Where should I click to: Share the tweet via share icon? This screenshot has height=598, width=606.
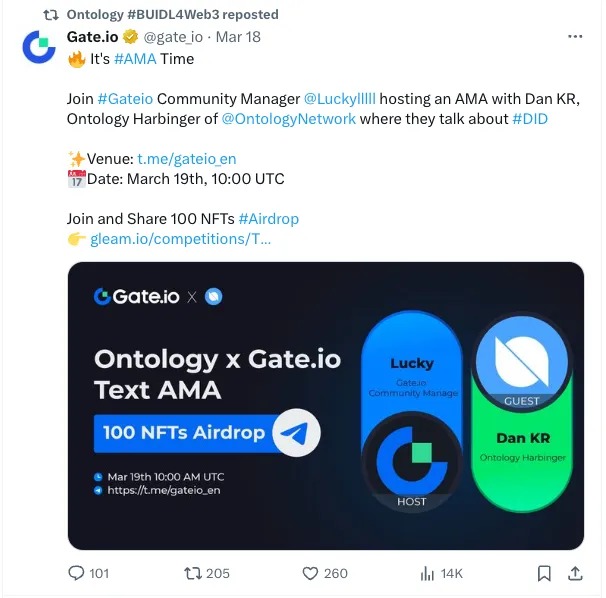point(575,573)
